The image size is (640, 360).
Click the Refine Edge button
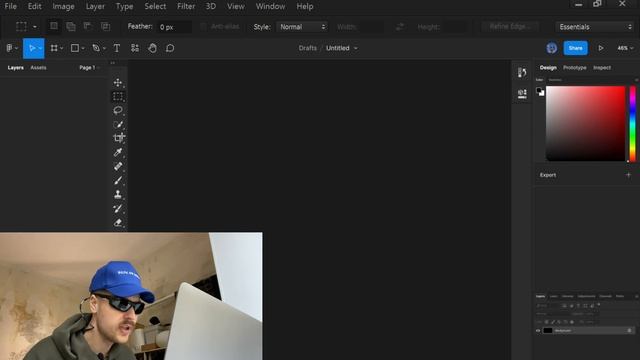point(510,27)
